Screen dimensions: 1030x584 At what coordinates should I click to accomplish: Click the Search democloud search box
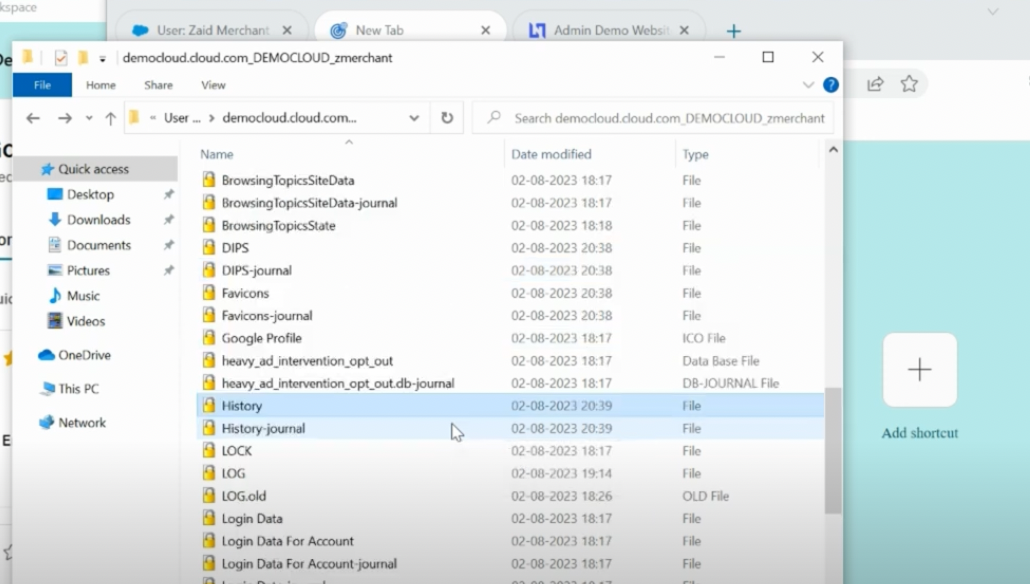[660, 118]
